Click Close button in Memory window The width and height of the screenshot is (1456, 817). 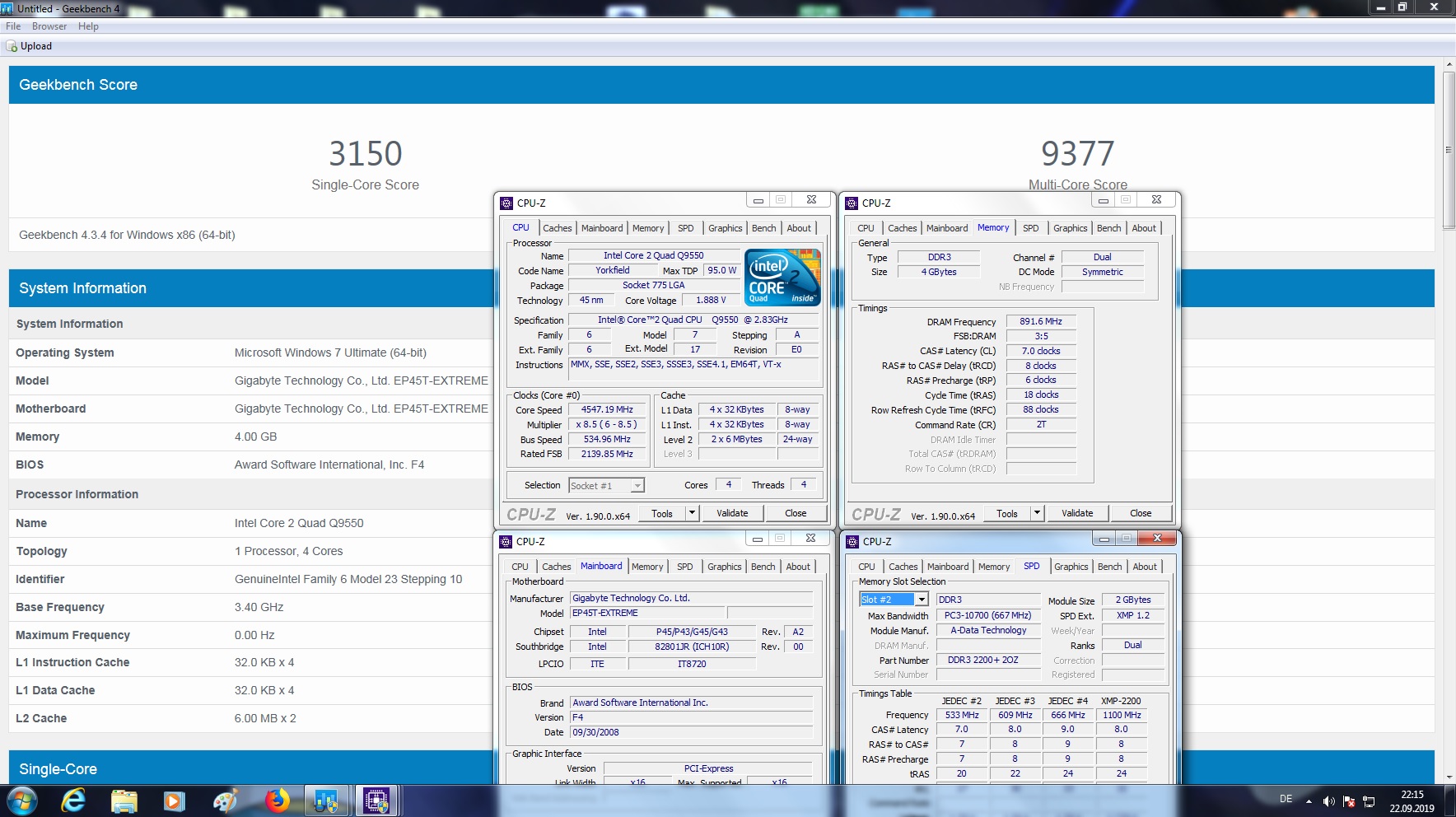[x=1141, y=513]
